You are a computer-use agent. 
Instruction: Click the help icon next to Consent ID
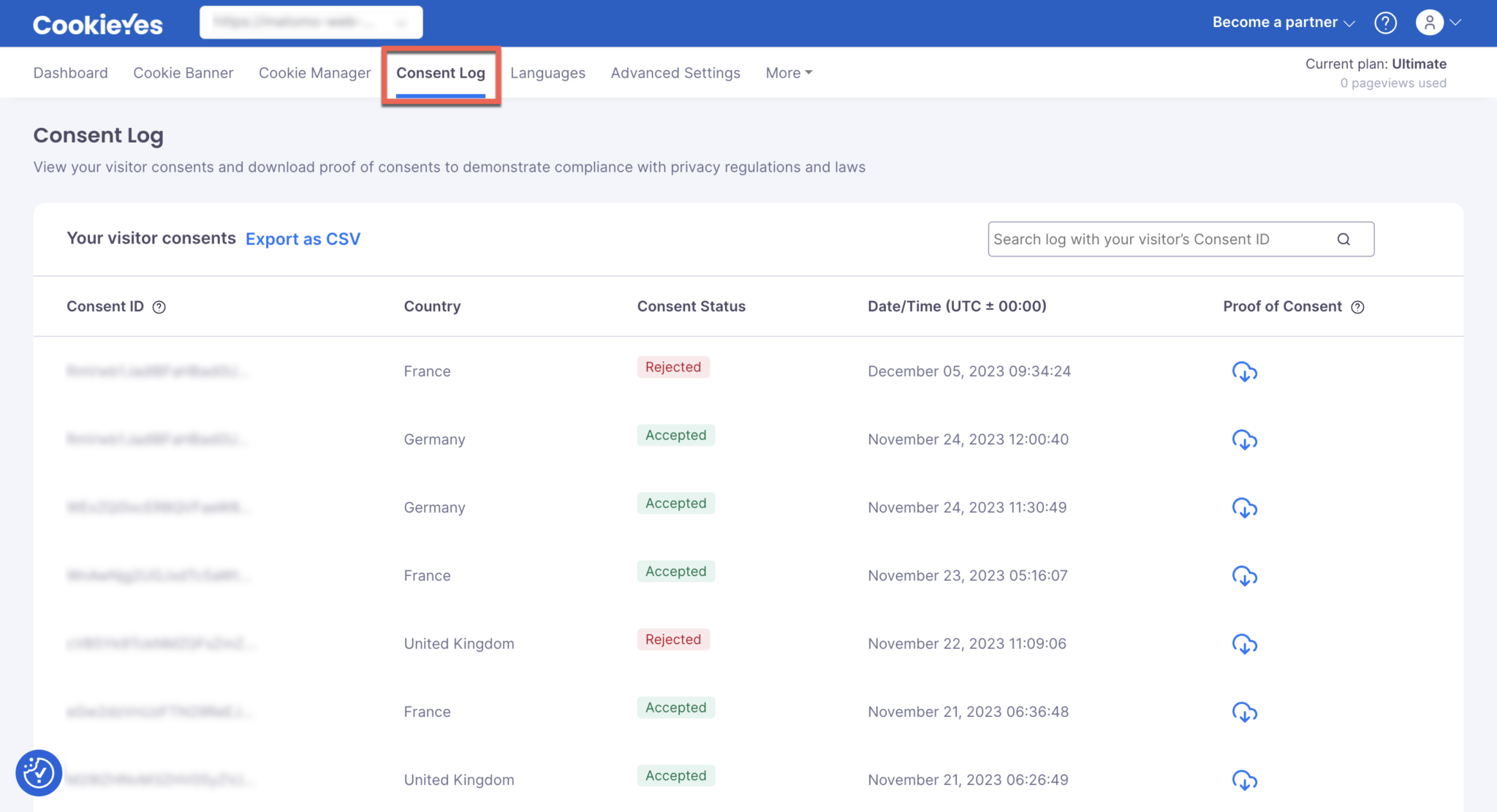(159, 307)
